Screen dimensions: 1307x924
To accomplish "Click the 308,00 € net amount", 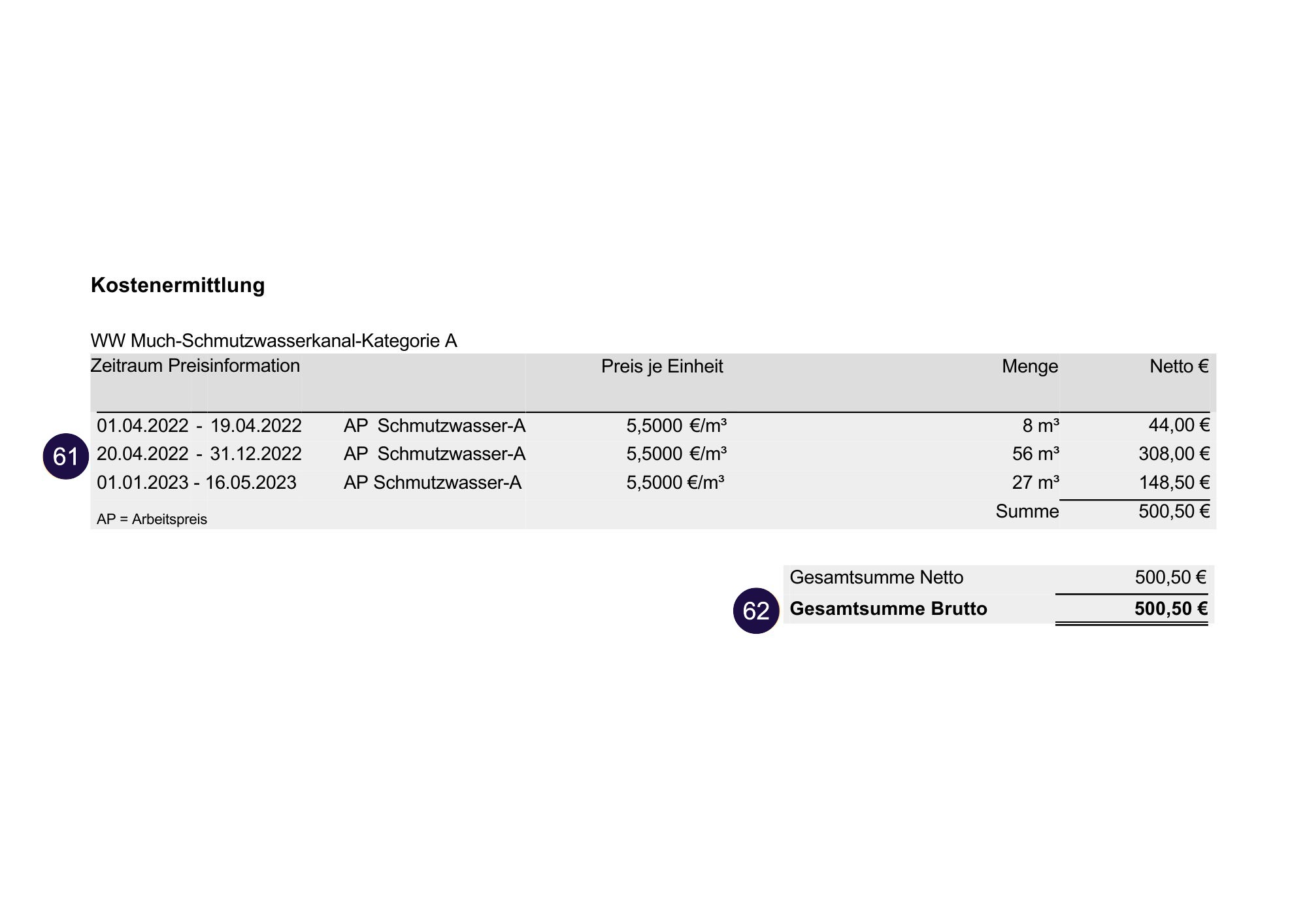I will click(1174, 454).
